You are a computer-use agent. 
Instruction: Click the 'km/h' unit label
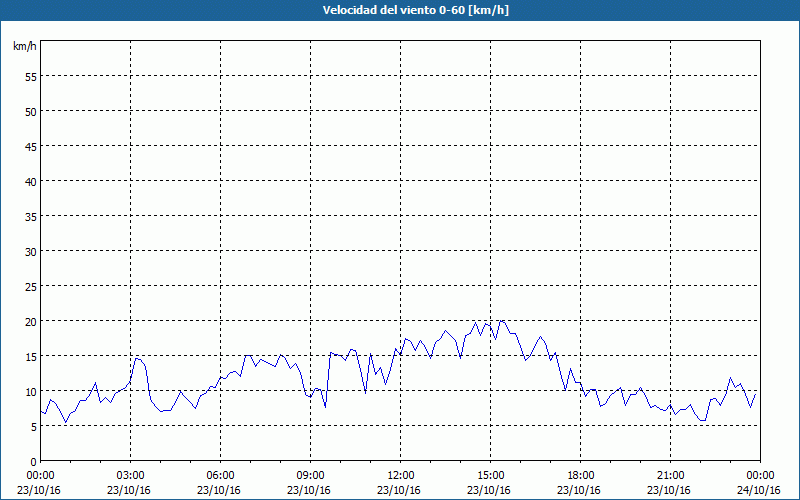(25, 46)
